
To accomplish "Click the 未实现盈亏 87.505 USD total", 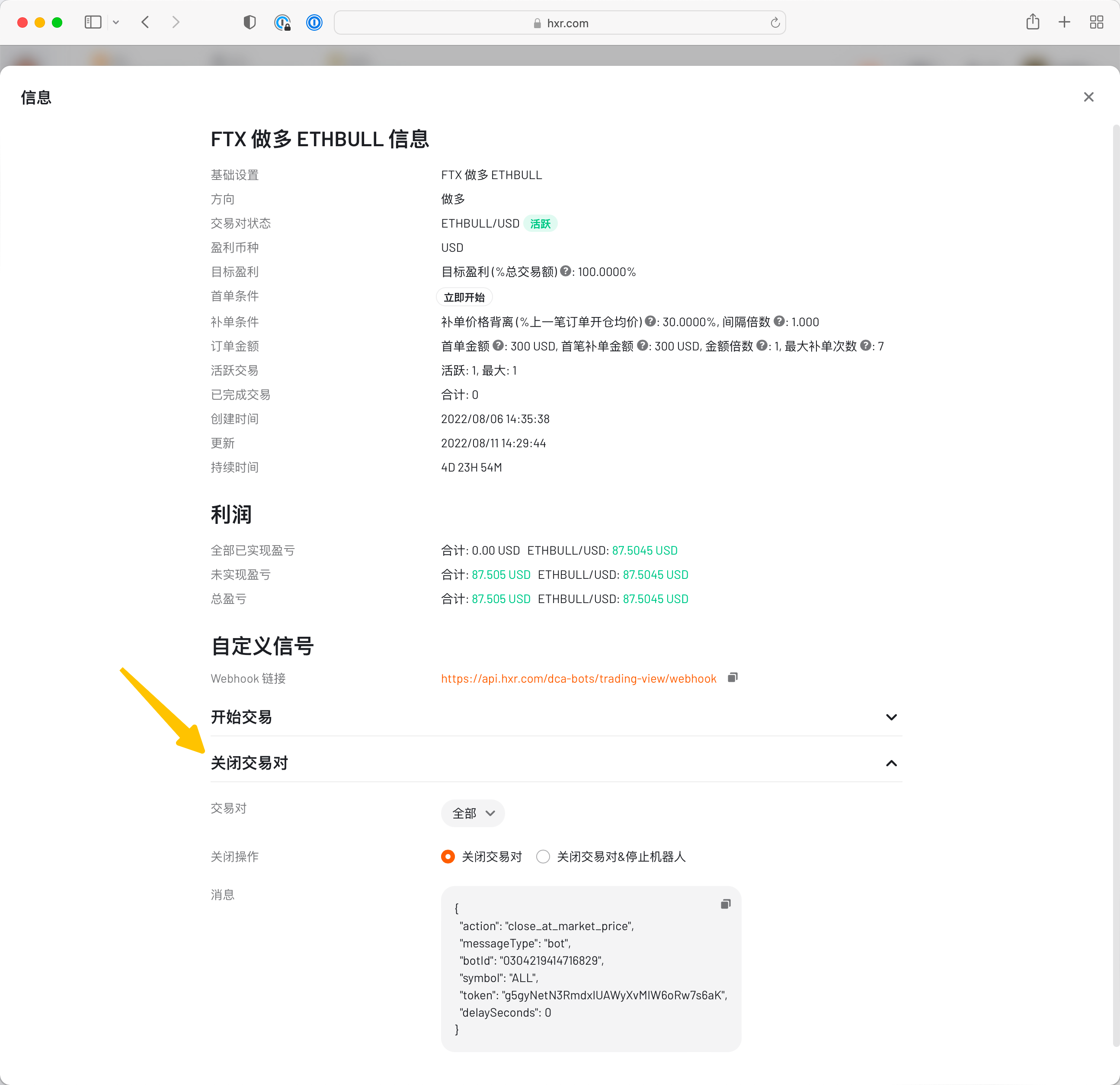I will [x=501, y=575].
